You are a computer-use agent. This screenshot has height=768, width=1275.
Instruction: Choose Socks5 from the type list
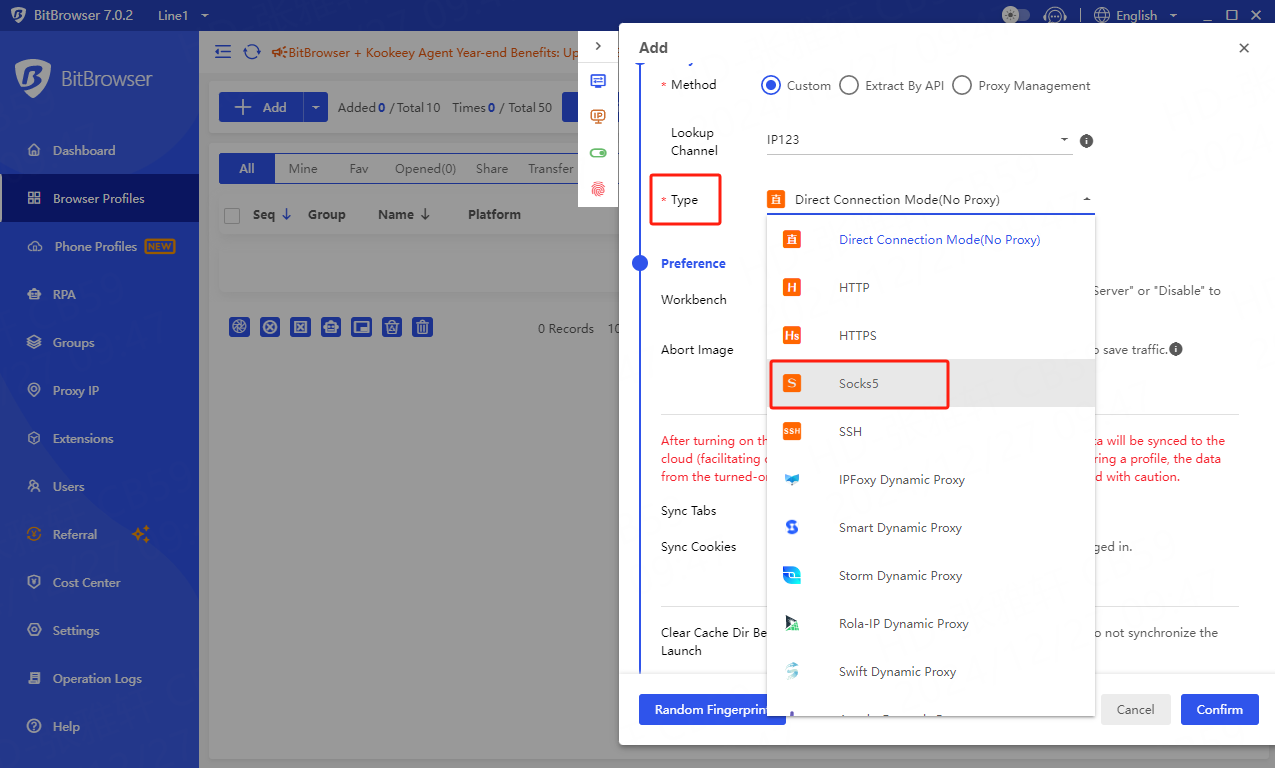[x=858, y=384]
